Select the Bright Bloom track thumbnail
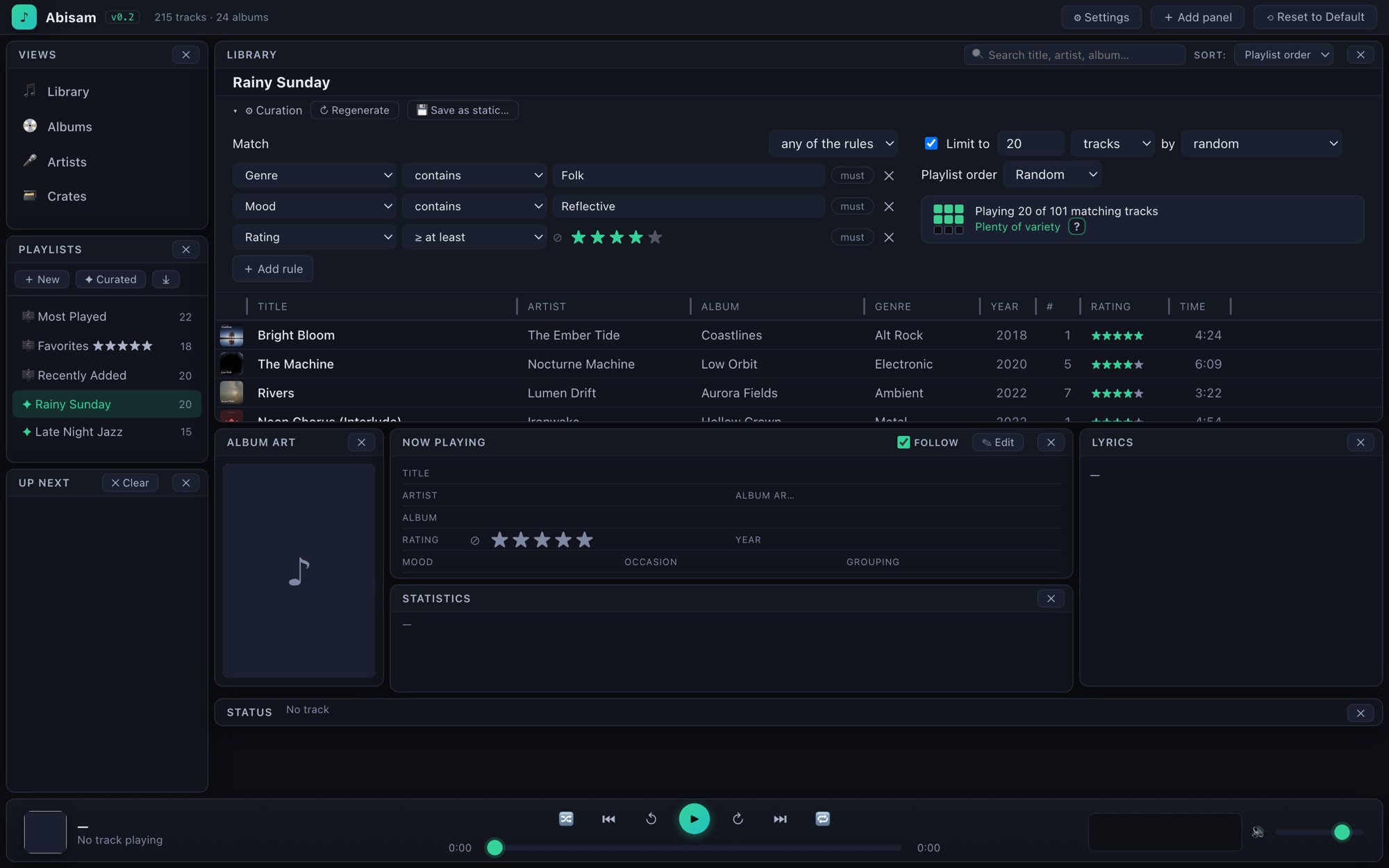Image resolution: width=1389 pixels, height=868 pixels. click(231, 335)
